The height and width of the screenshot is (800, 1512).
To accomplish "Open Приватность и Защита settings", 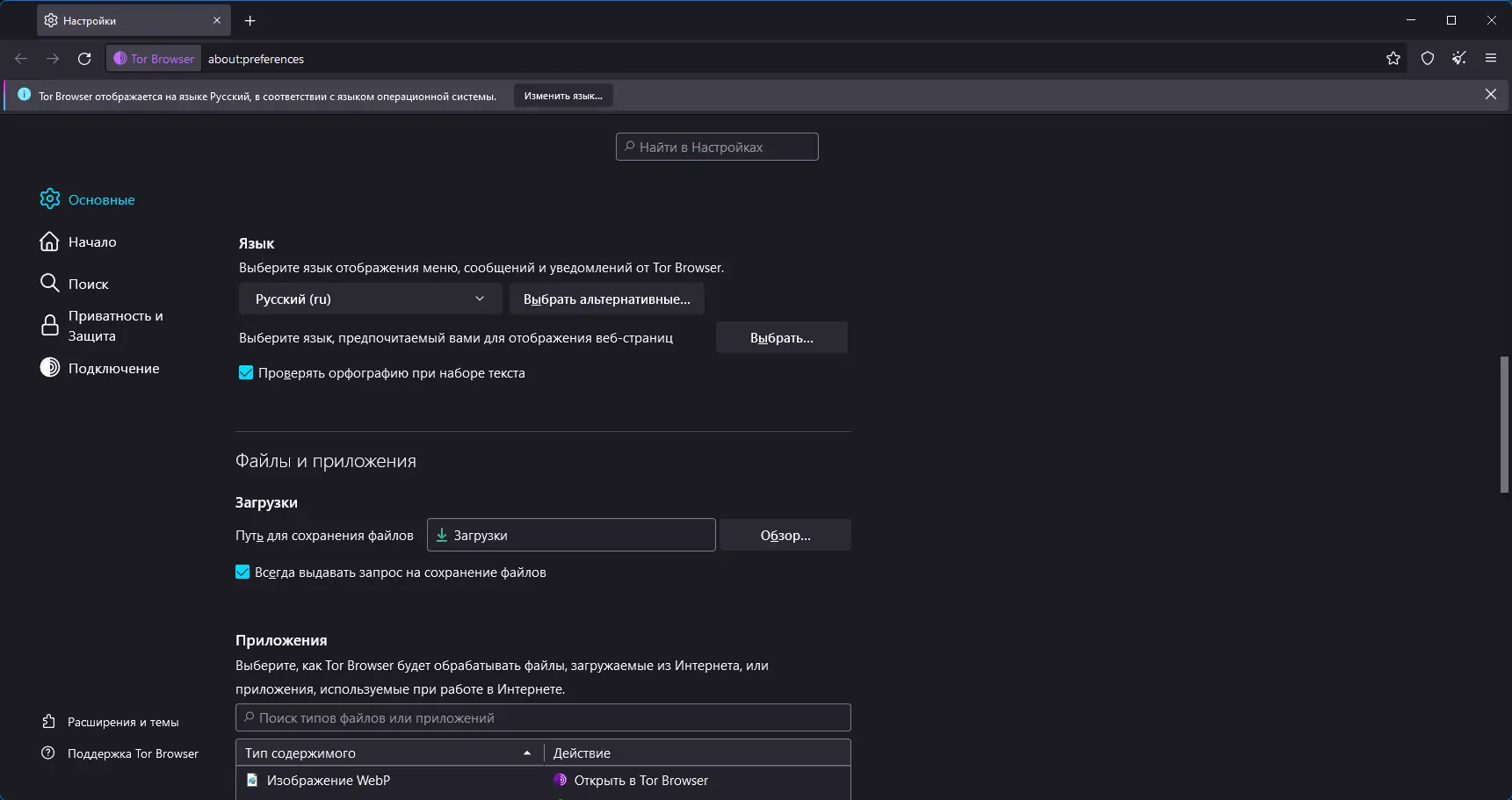I will pyautogui.click(x=102, y=326).
